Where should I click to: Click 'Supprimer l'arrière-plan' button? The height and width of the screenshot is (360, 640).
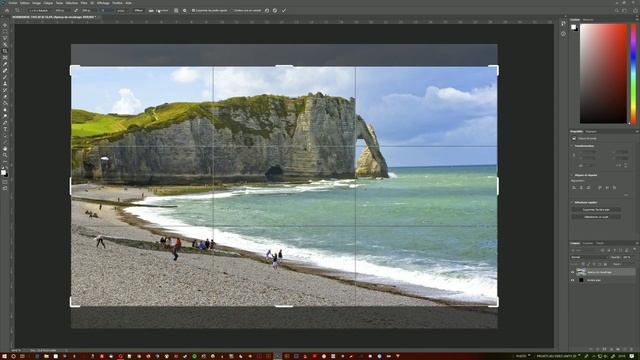596,209
